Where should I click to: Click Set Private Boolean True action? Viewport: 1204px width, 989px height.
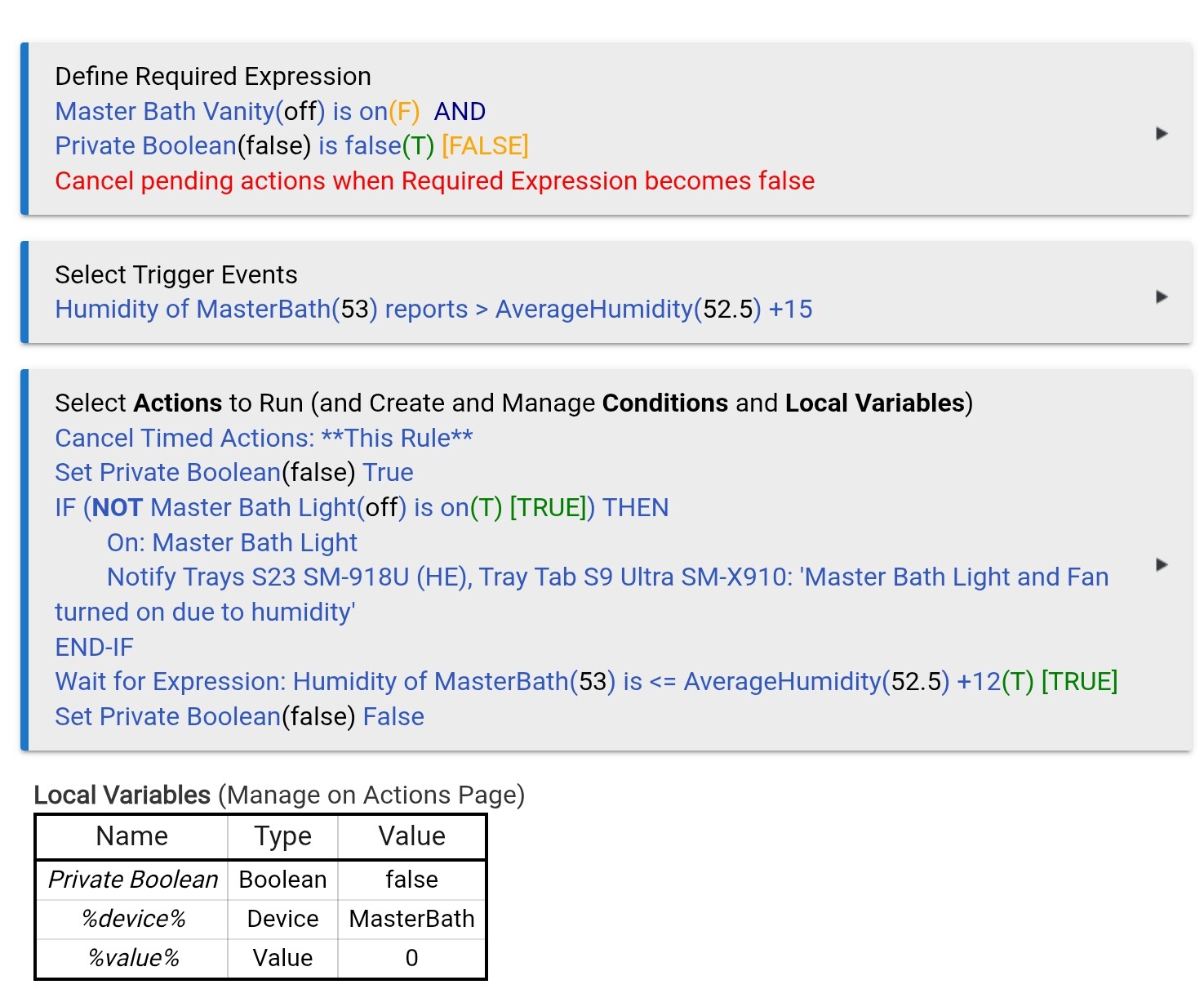234,473
